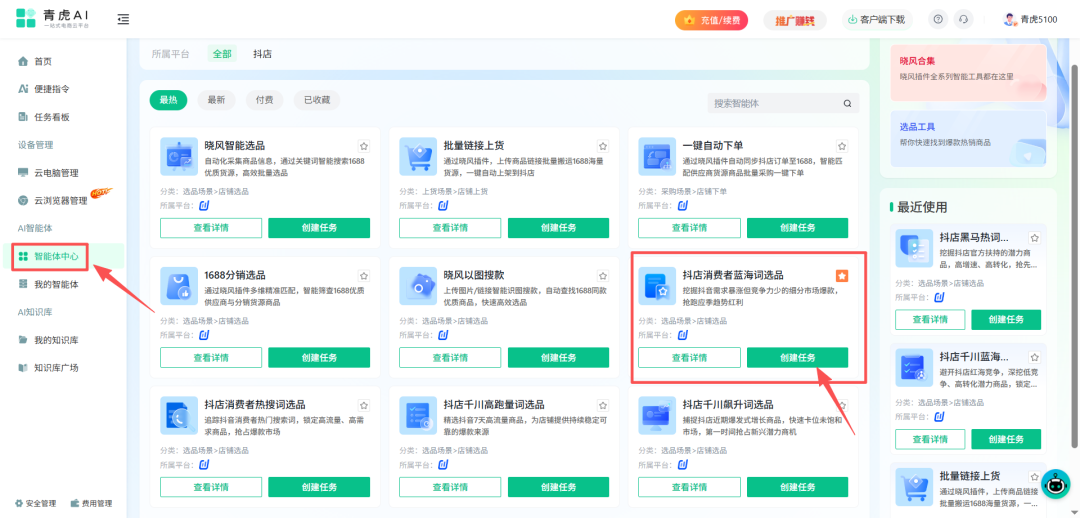Click the 1688分销选品 bag icon
Viewport: 1080px width, 518px height.
[179, 286]
